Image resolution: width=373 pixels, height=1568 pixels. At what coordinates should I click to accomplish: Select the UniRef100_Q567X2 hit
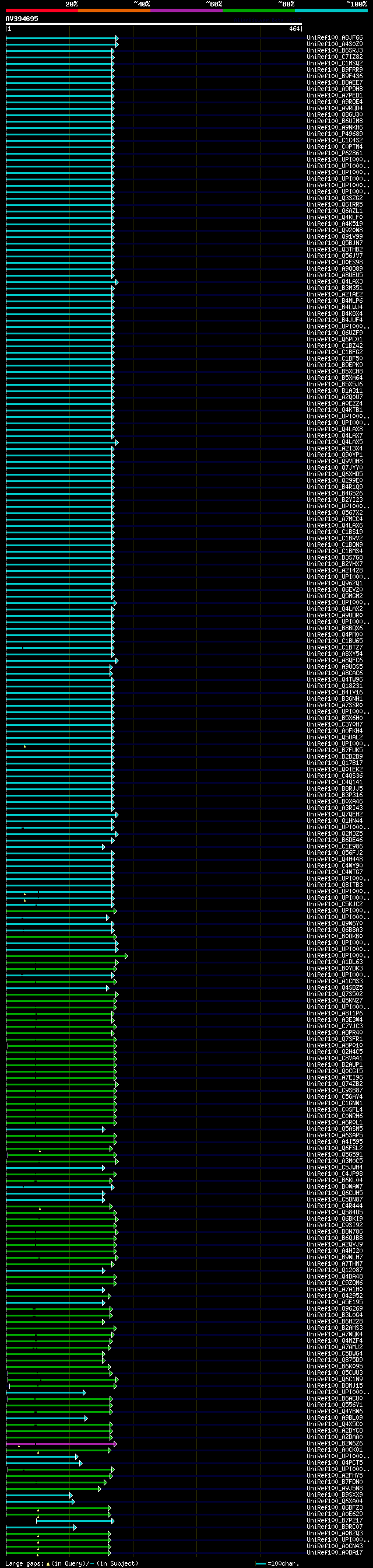(335, 512)
